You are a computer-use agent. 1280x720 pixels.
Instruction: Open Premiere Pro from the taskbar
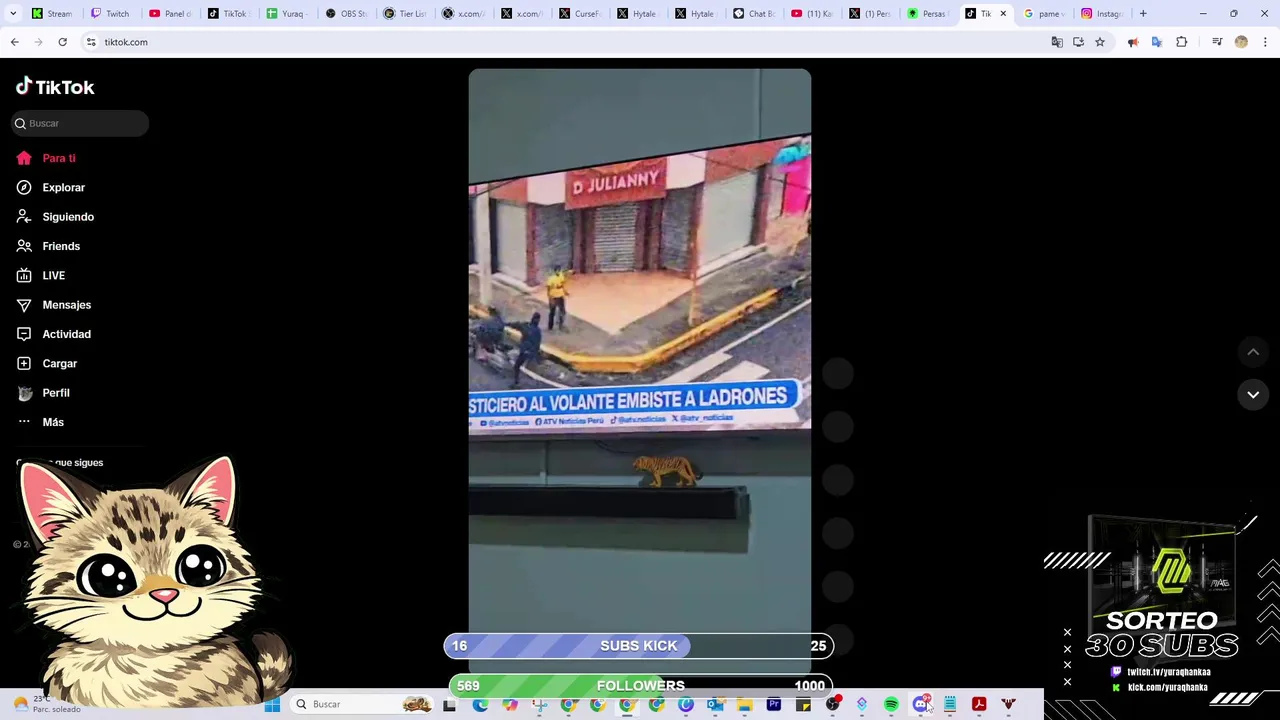pos(774,704)
